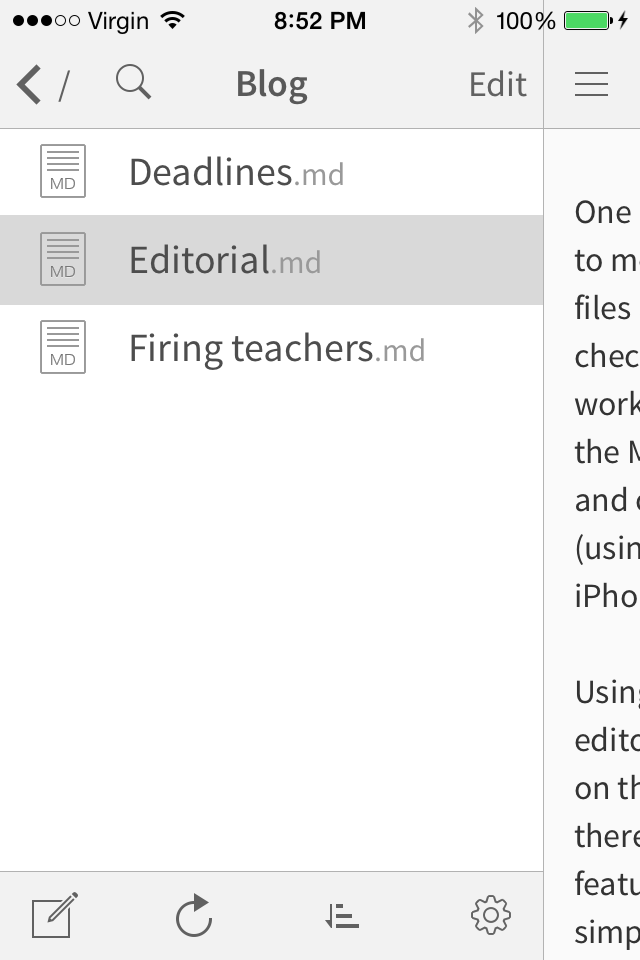Tap the Blog folder title
This screenshot has width=640, height=960.
[271, 85]
